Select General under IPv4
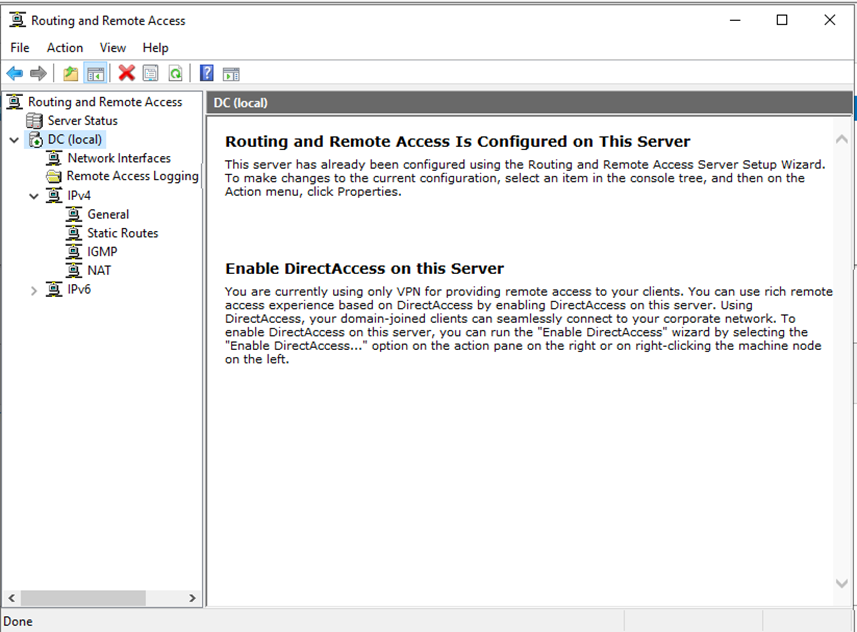The width and height of the screenshot is (857, 632). click(108, 214)
